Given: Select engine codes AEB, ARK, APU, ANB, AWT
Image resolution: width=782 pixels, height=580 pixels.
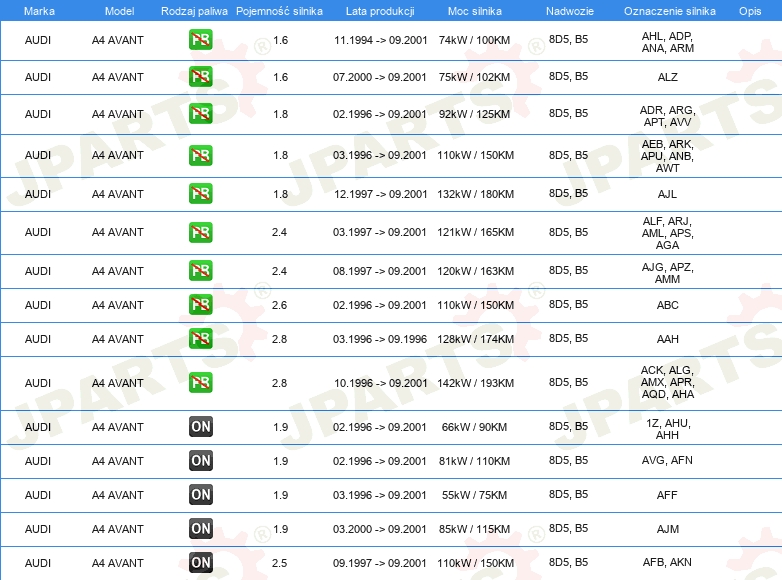Looking at the screenshot, I should pyautogui.click(x=667, y=156).
